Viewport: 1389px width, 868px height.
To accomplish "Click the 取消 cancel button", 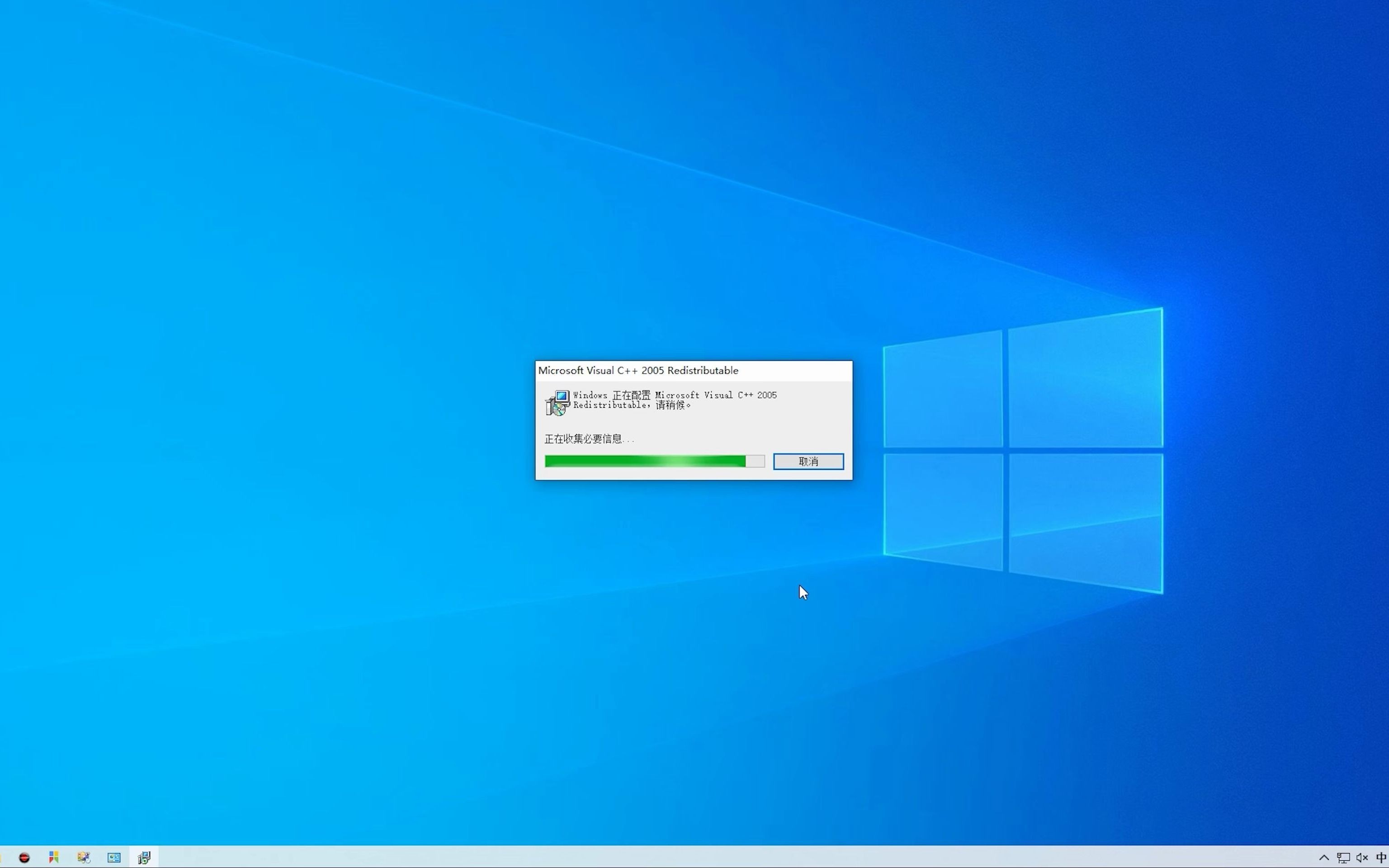I will 808,462.
